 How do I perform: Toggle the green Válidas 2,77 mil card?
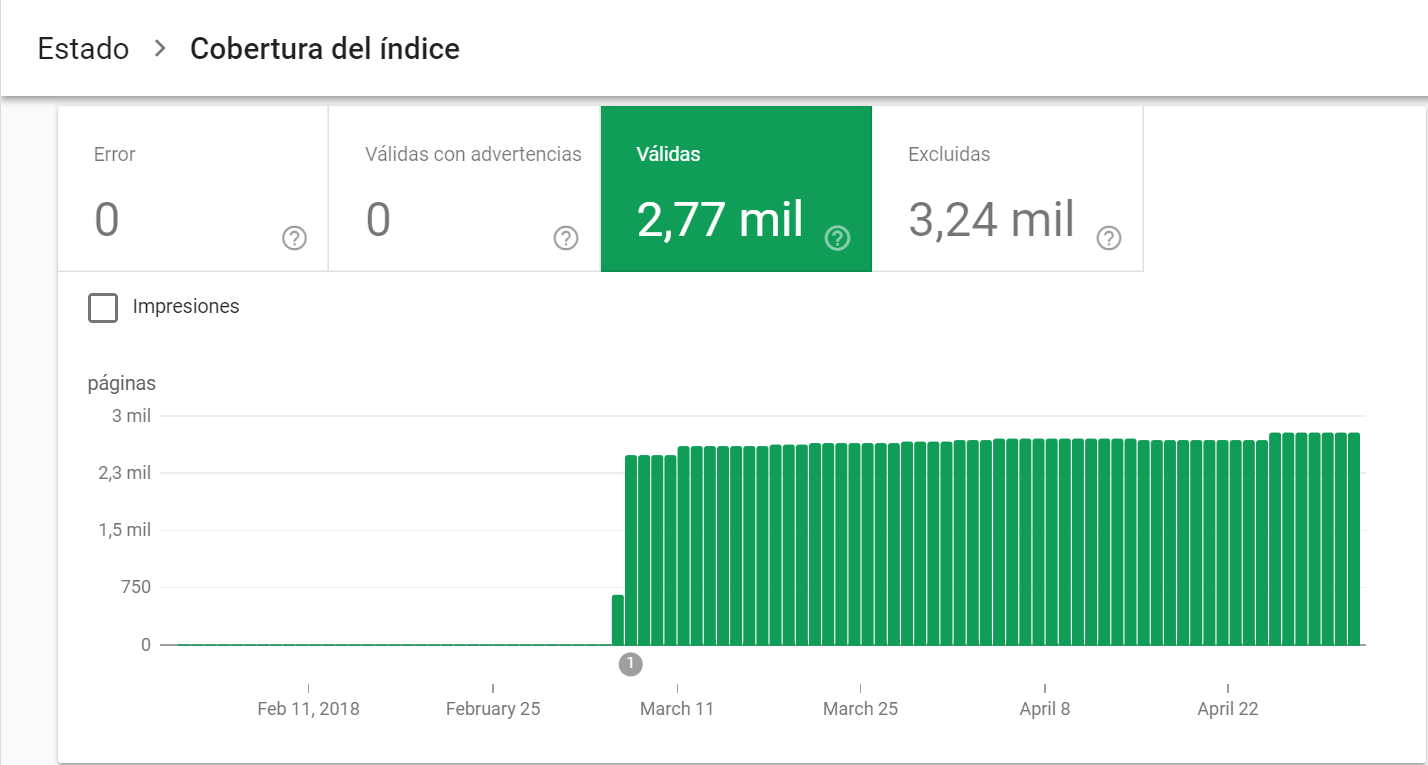(735, 189)
